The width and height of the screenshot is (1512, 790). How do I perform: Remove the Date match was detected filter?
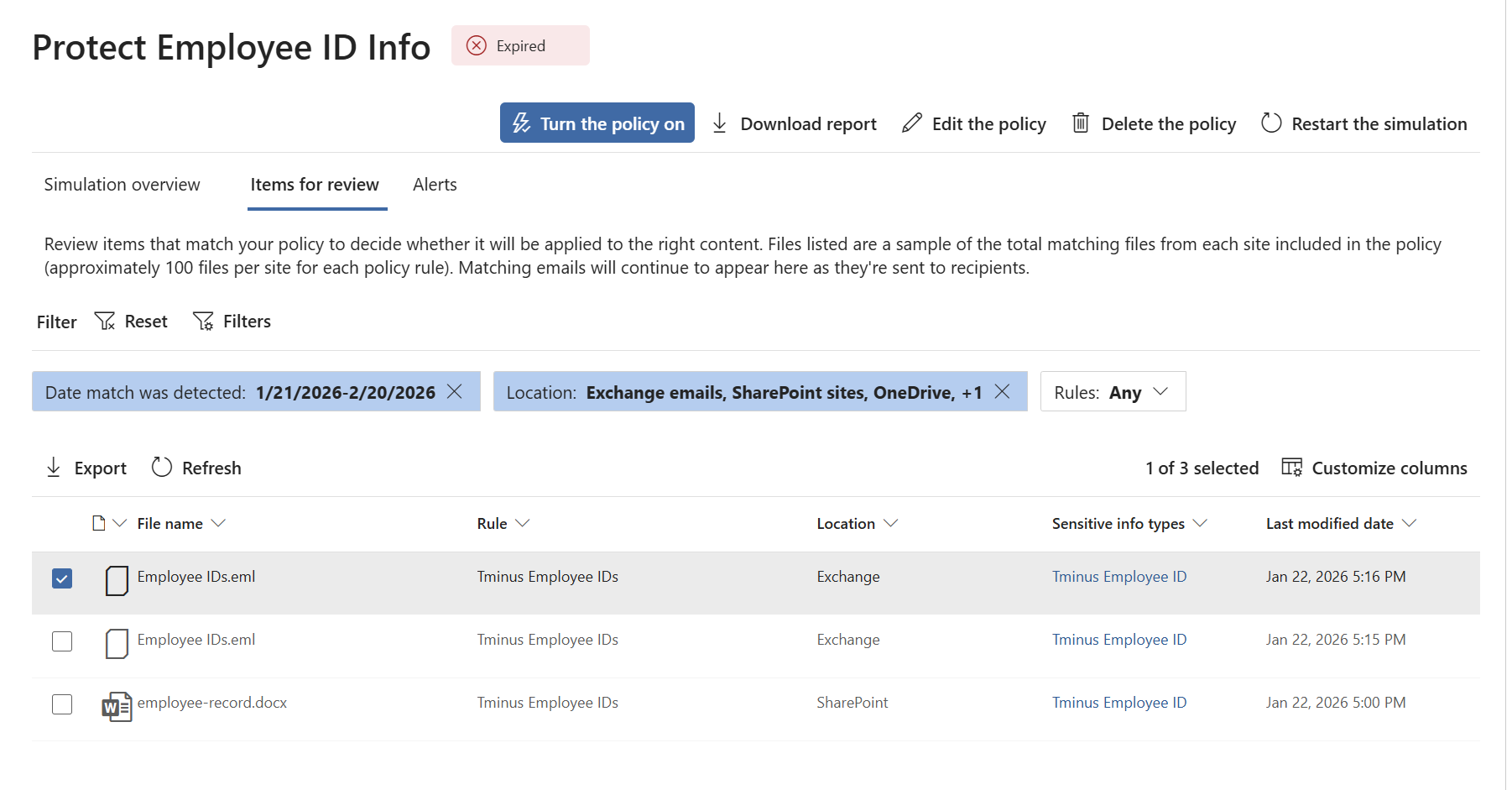click(x=455, y=391)
